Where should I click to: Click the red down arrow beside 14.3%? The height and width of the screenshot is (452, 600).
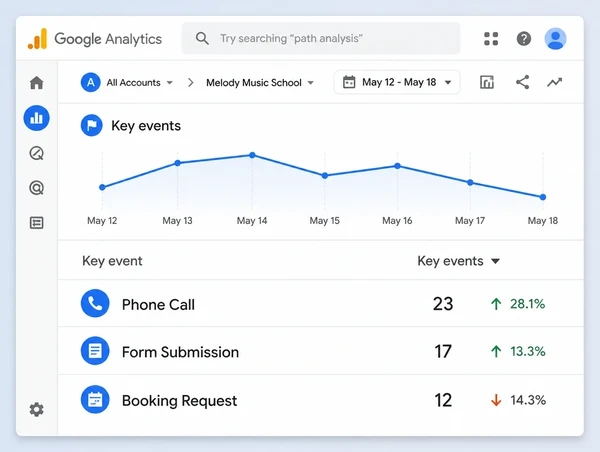point(496,400)
